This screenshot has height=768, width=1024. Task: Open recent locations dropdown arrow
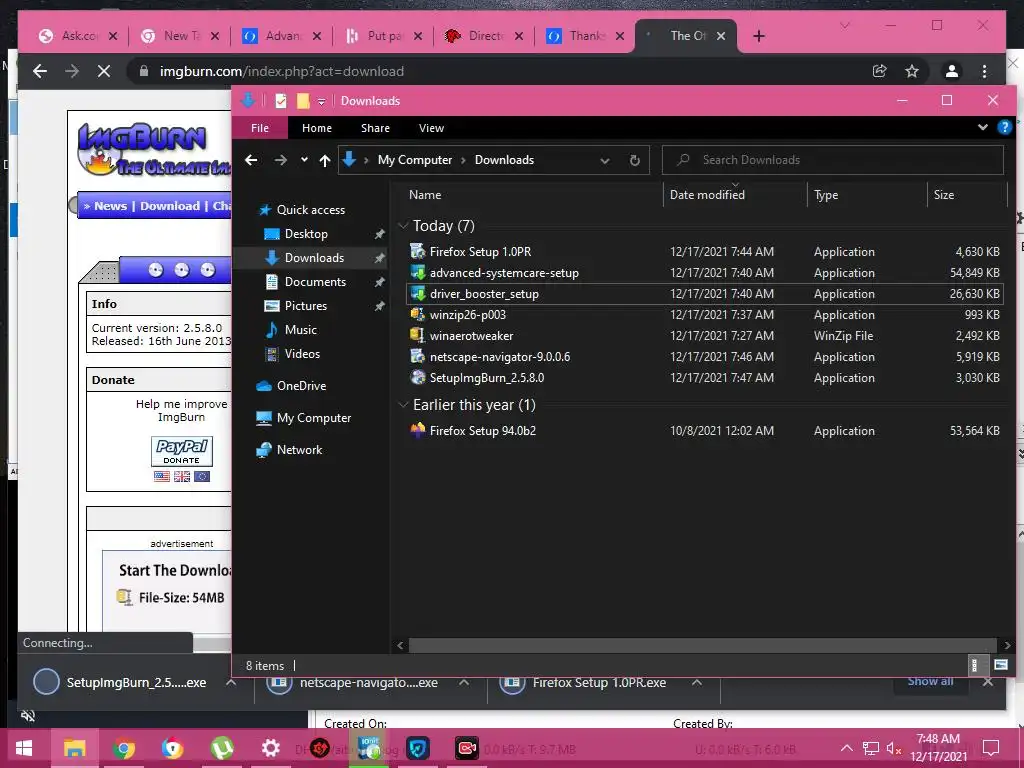click(x=304, y=160)
